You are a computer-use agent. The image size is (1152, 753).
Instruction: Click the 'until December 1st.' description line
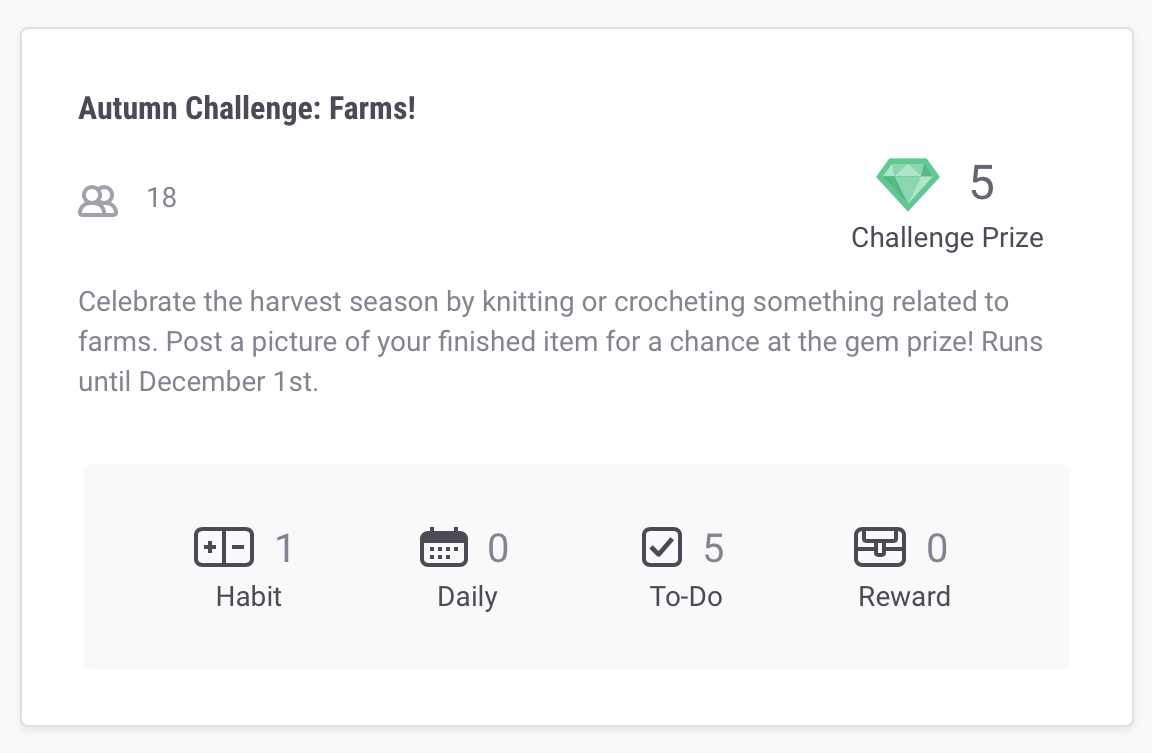(198, 382)
